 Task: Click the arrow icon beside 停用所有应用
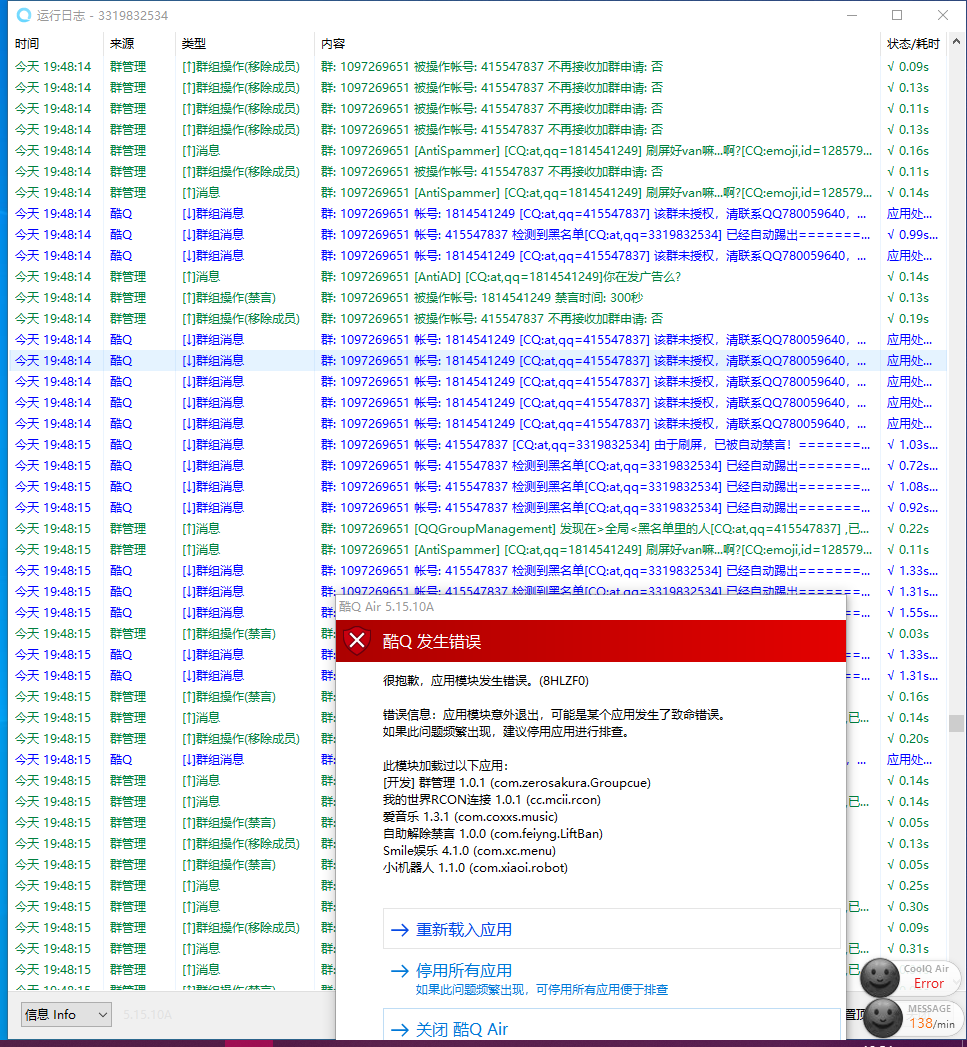click(400, 971)
